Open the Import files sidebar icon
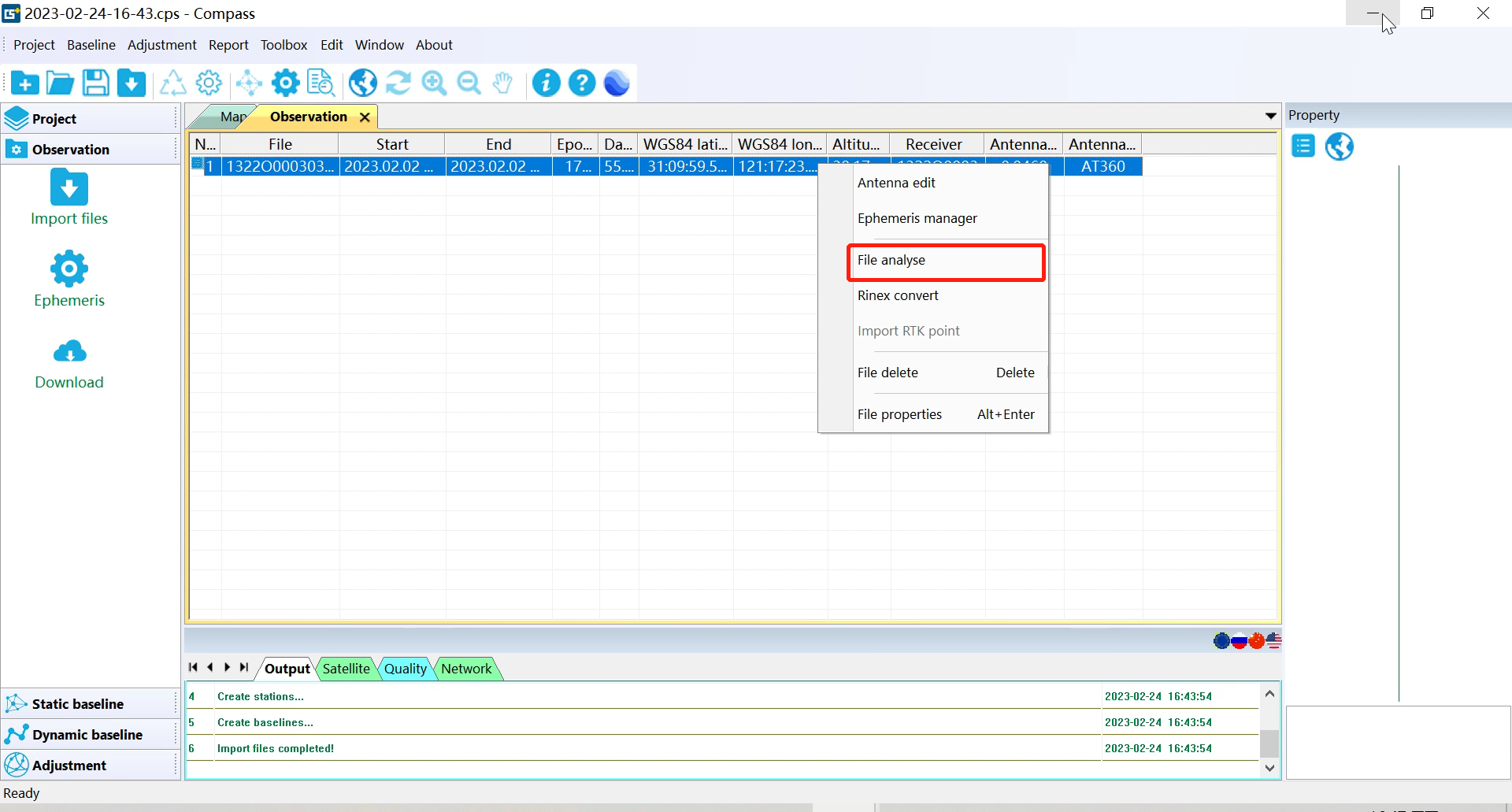This screenshot has height=812, width=1512. pyautogui.click(x=69, y=188)
